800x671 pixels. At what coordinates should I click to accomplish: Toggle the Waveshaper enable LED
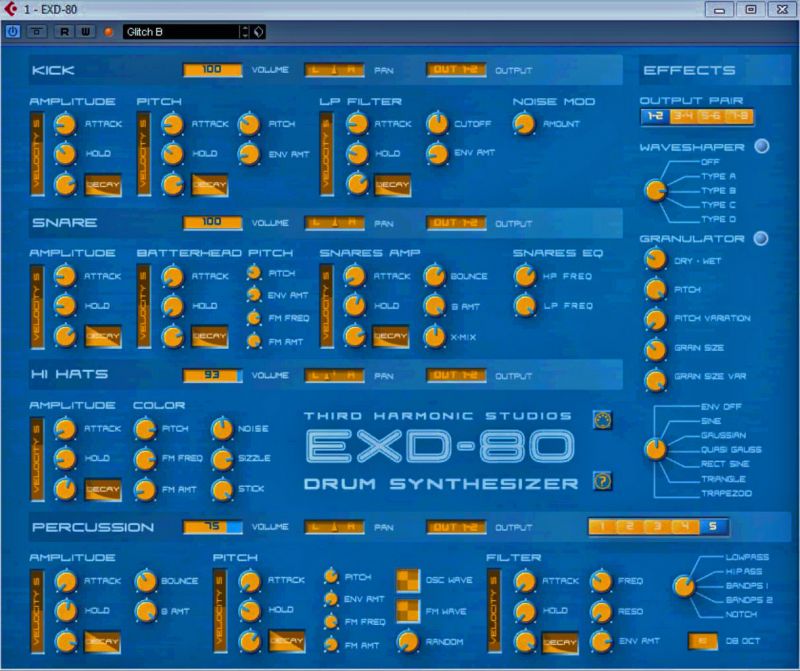(x=762, y=147)
